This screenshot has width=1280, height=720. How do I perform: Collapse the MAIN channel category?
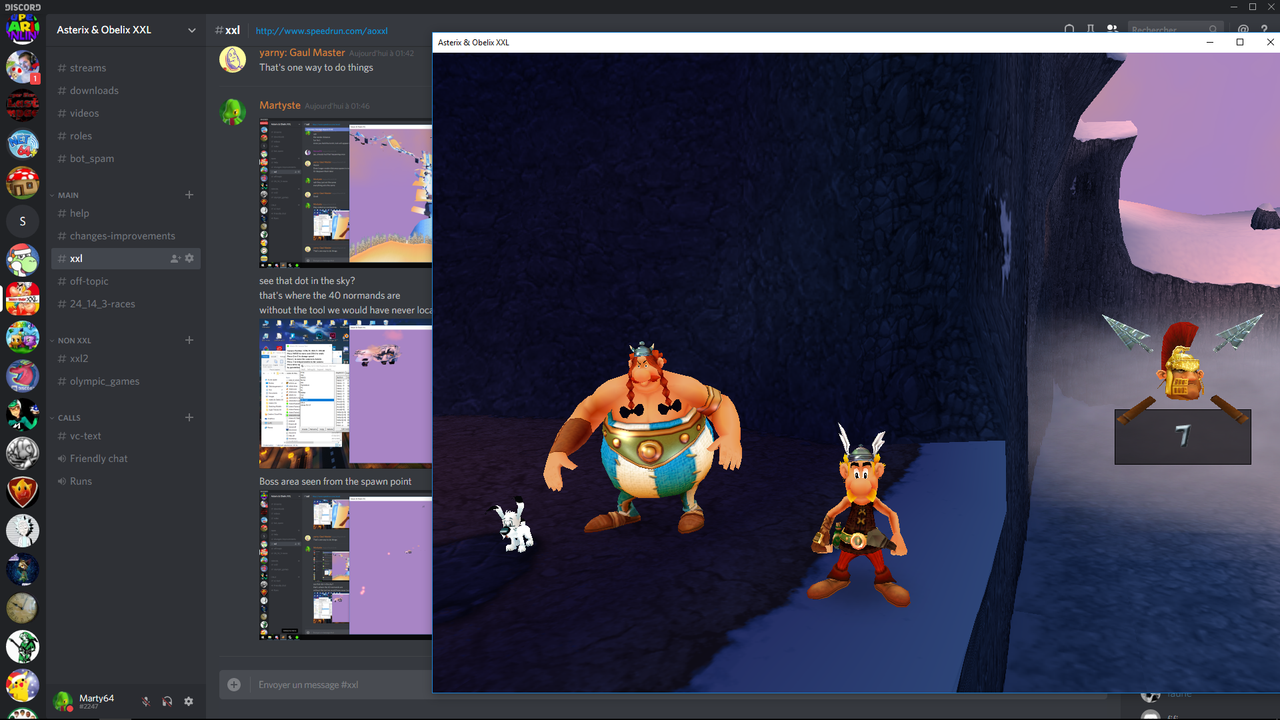tap(68, 195)
